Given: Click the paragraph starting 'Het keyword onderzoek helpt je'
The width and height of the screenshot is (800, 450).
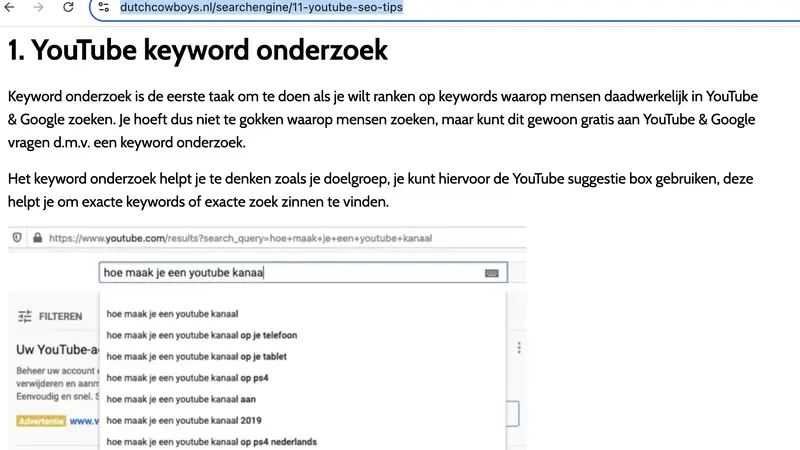Looking at the screenshot, I should click(x=381, y=190).
